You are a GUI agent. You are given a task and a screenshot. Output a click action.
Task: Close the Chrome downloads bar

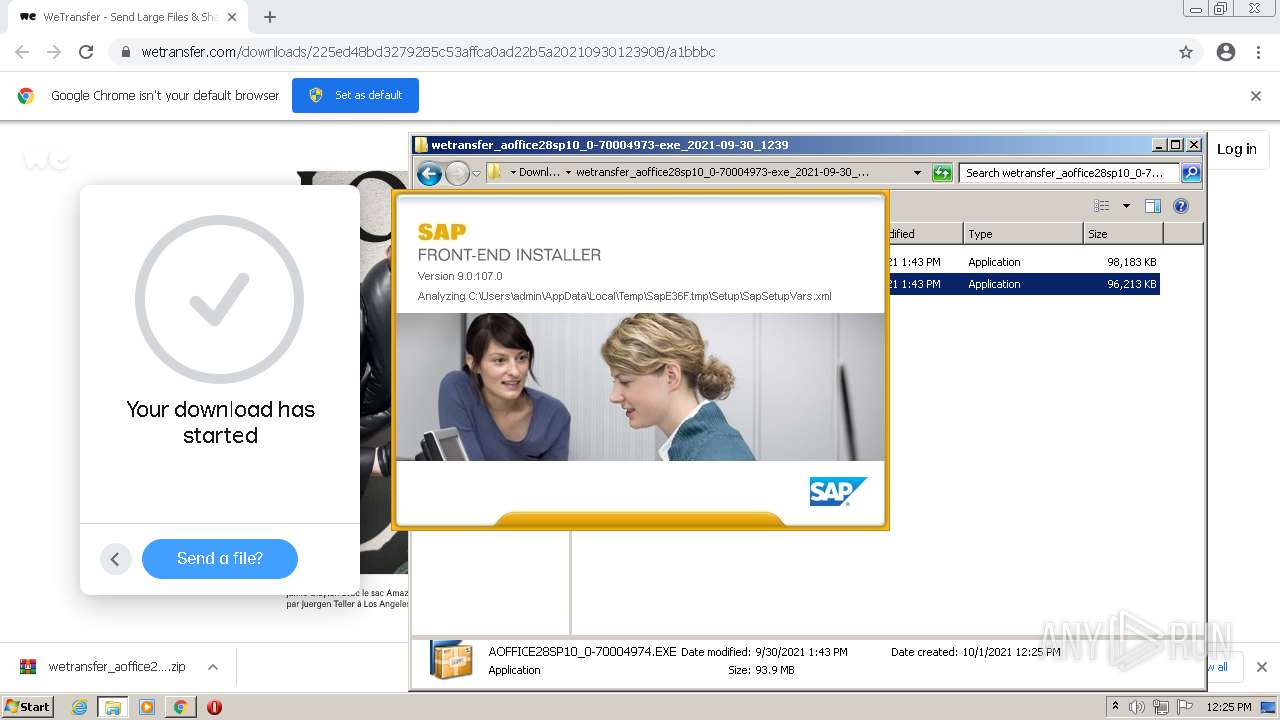[x=1262, y=667]
